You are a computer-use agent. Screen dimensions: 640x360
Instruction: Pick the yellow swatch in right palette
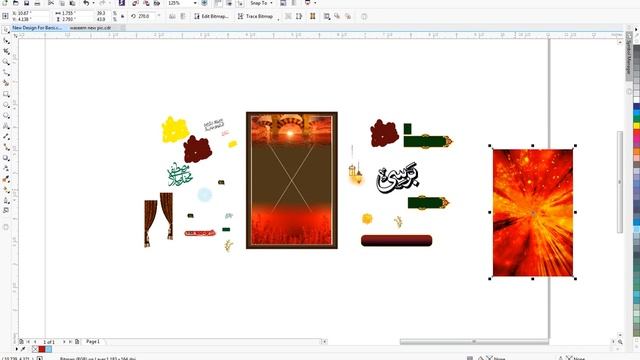tap(636, 126)
